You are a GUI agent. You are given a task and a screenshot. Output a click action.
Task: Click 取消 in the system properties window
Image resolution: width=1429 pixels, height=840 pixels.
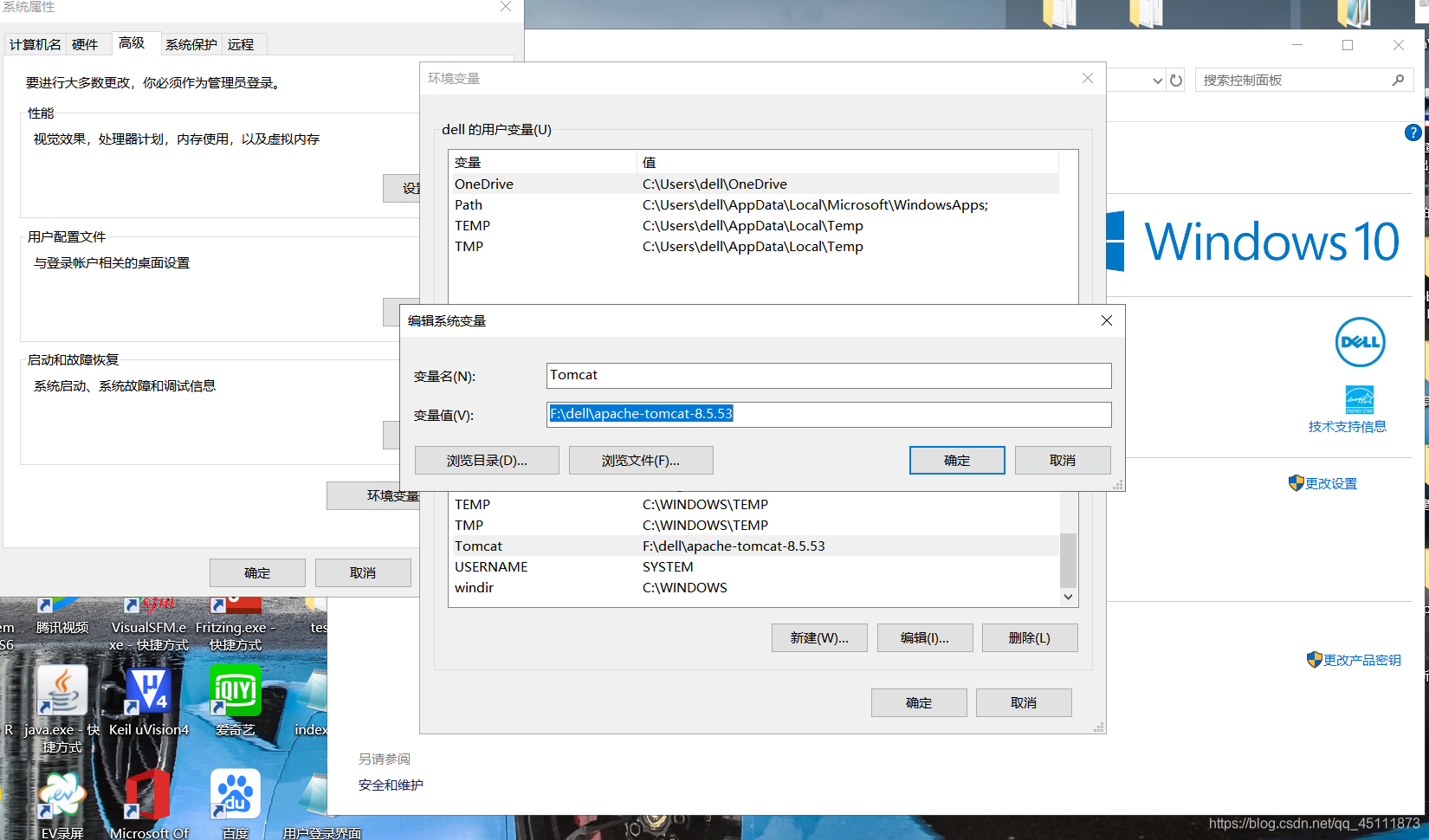363,573
